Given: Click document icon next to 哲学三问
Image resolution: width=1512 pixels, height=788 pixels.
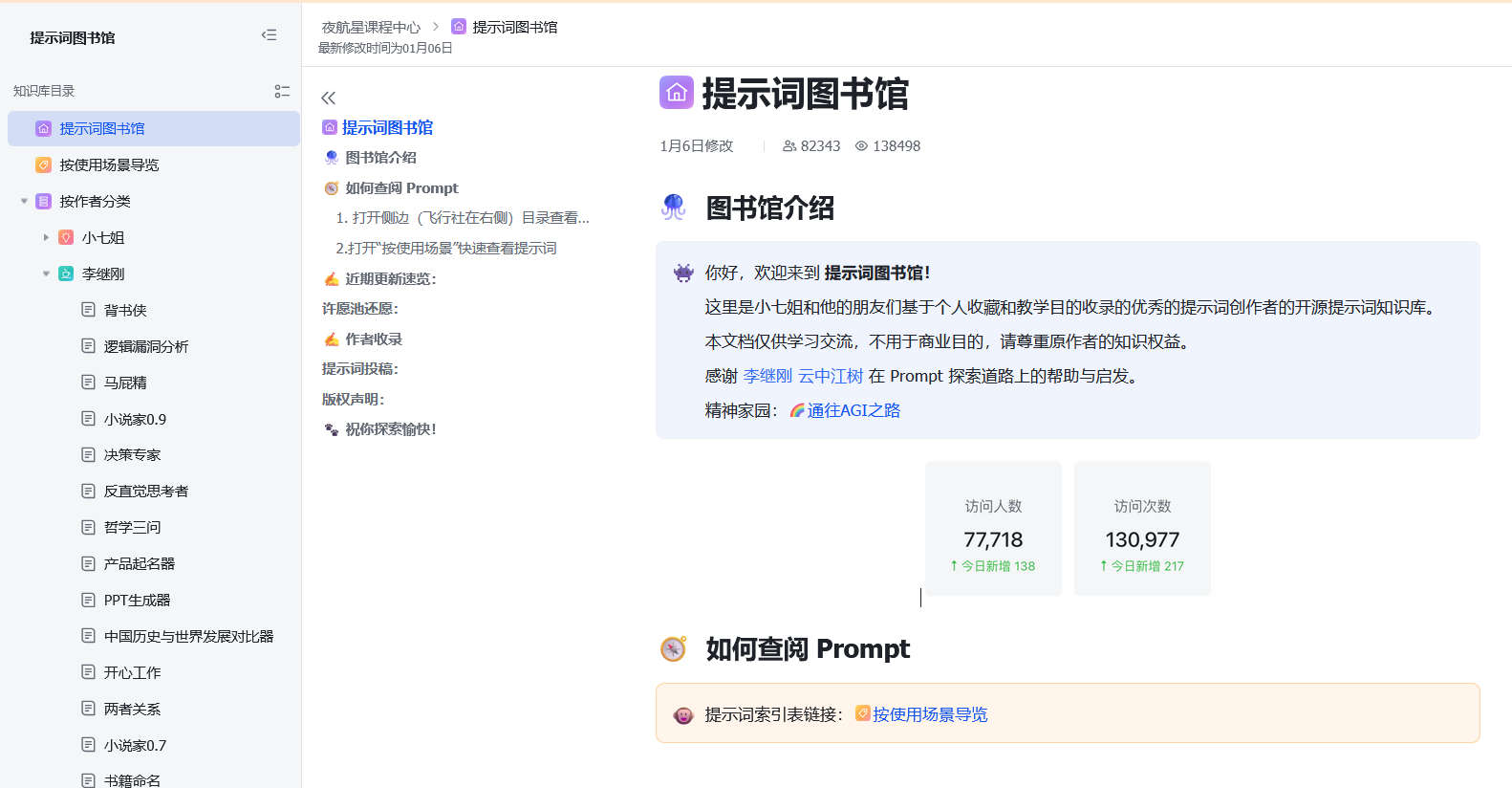Looking at the screenshot, I should point(89,527).
